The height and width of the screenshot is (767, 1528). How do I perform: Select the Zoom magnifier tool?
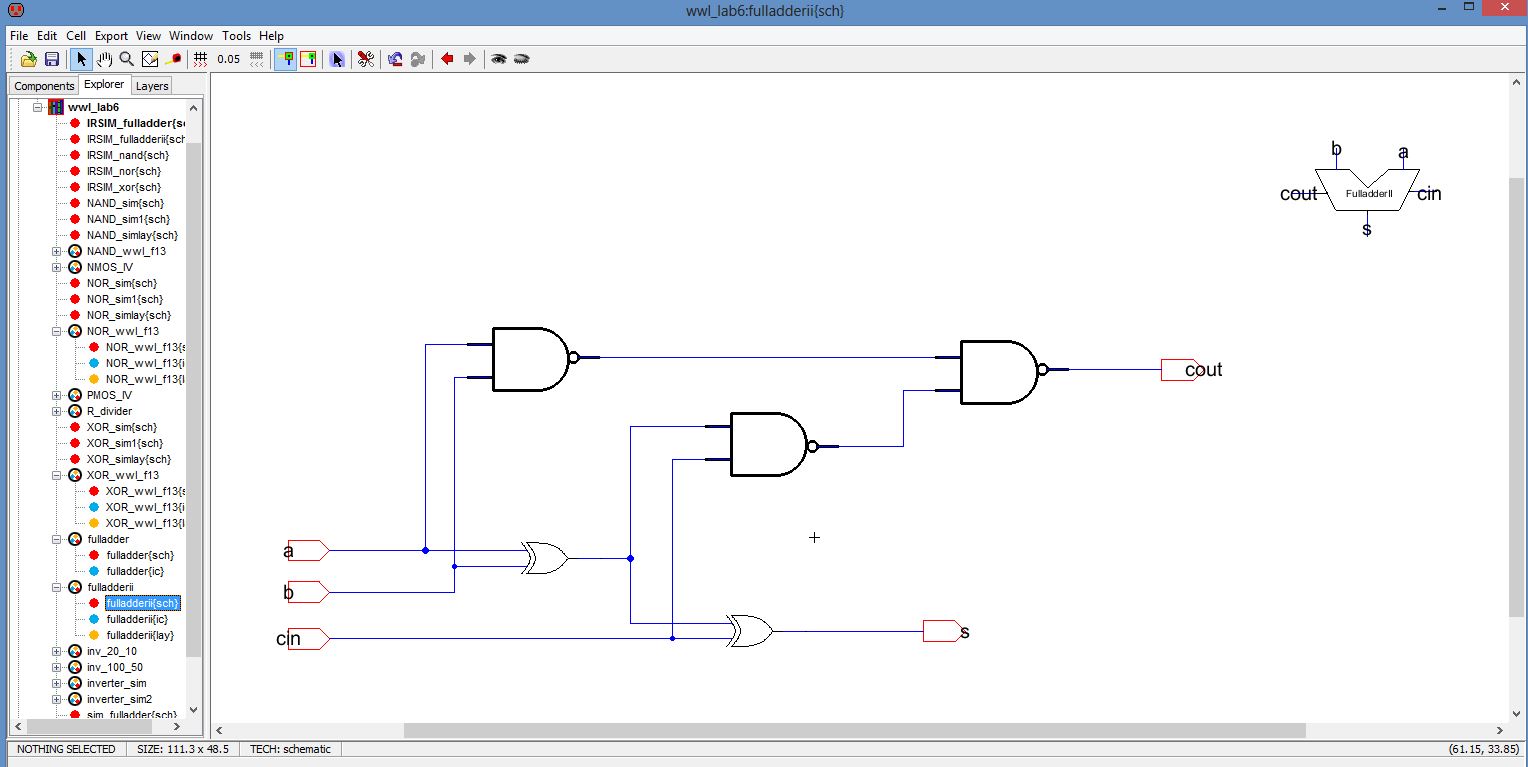point(127,59)
